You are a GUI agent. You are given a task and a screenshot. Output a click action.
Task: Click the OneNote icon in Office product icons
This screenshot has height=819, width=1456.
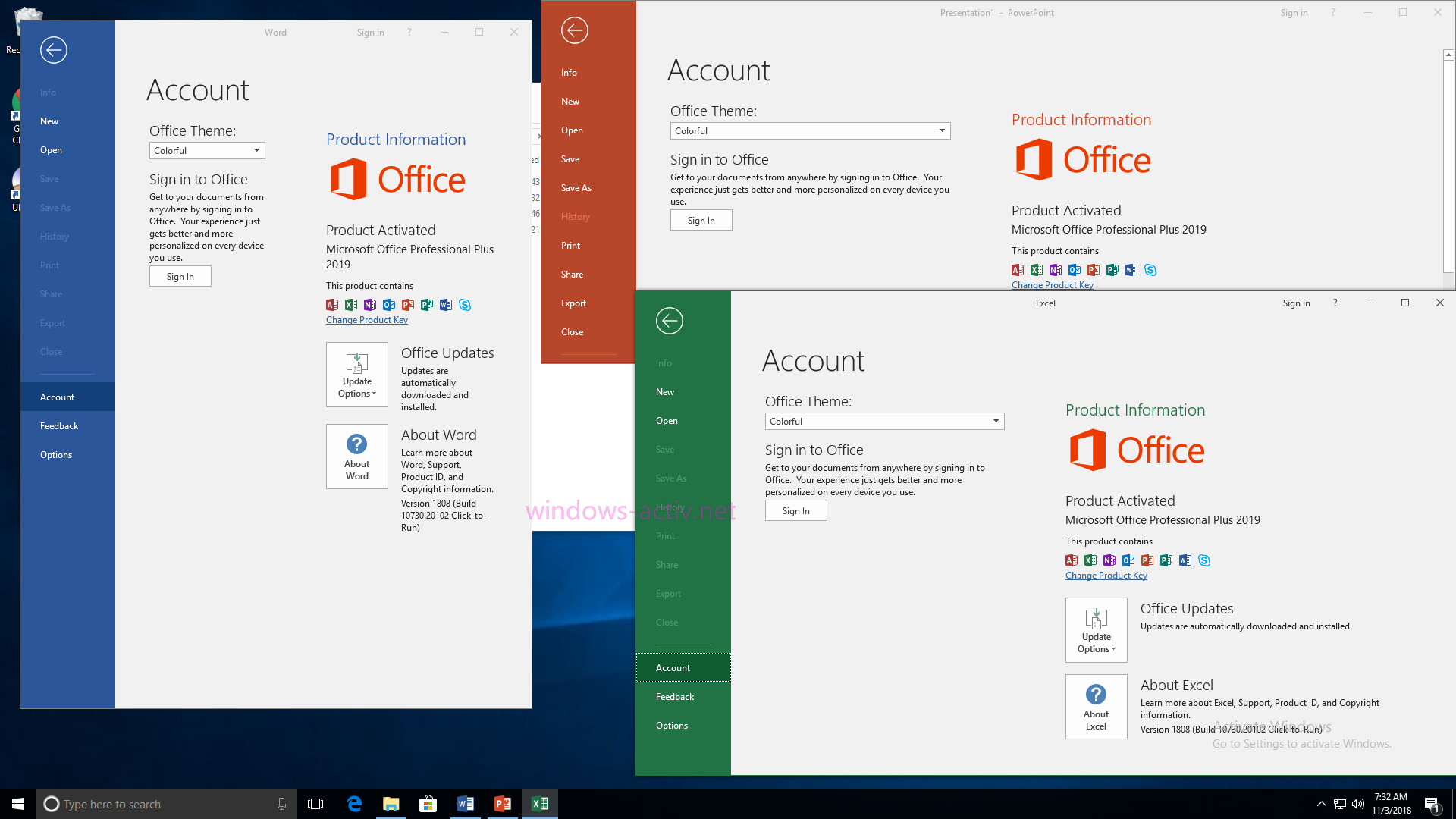(x=370, y=304)
